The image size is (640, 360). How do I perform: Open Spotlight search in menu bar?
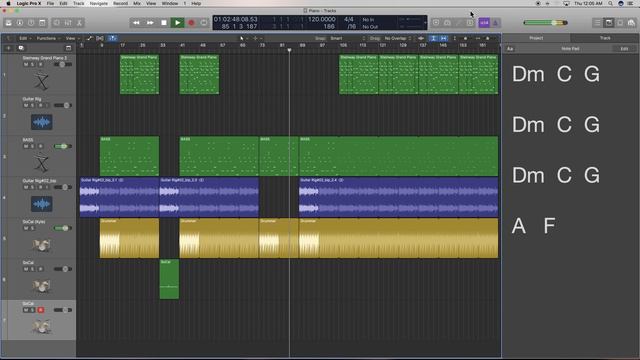coord(610,3)
